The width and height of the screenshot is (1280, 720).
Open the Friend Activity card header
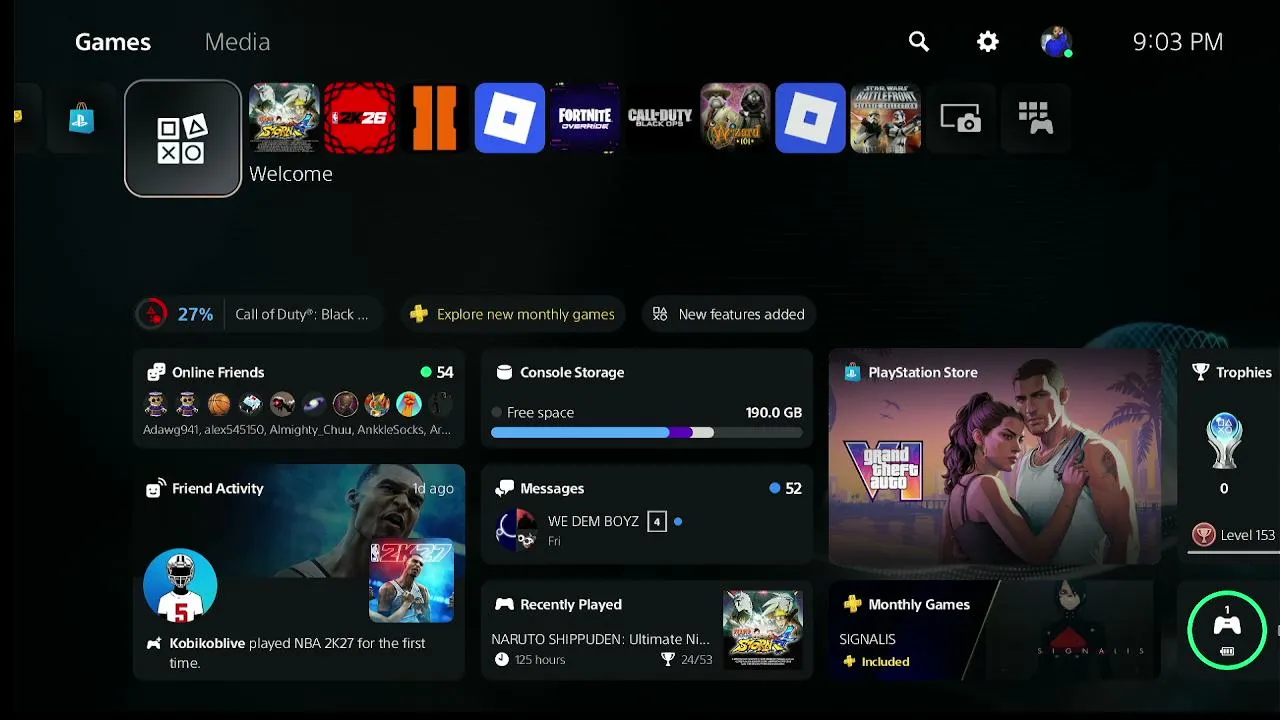205,488
